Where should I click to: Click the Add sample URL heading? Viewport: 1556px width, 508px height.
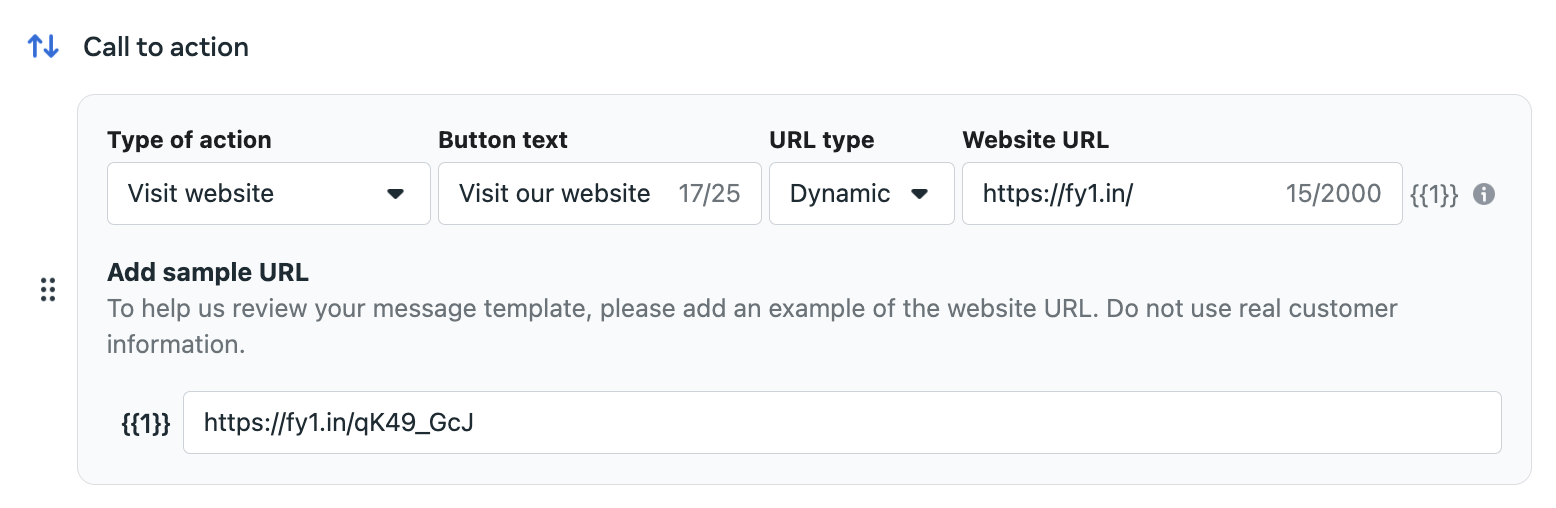[208, 272]
